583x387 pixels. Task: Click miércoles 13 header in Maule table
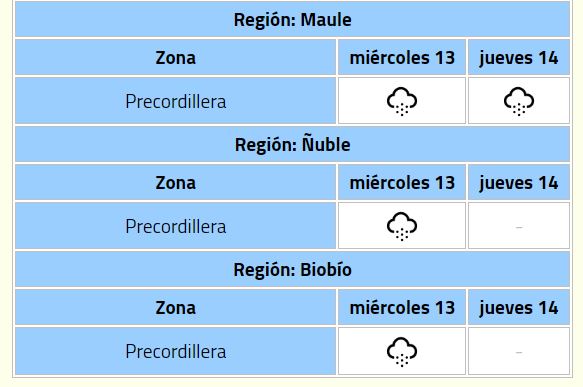point(402,58)
